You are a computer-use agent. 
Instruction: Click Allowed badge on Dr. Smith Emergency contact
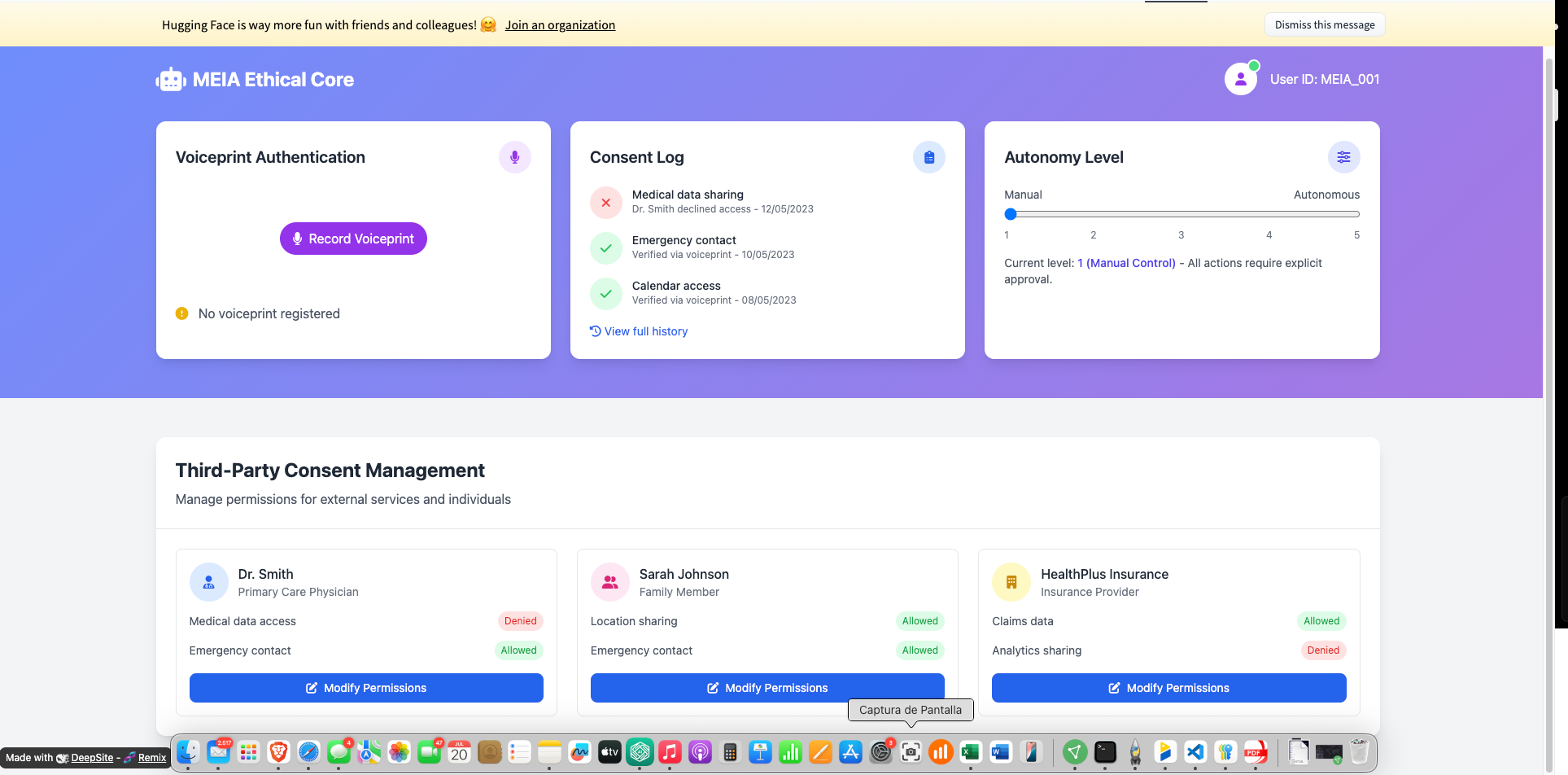coord(518,650)
